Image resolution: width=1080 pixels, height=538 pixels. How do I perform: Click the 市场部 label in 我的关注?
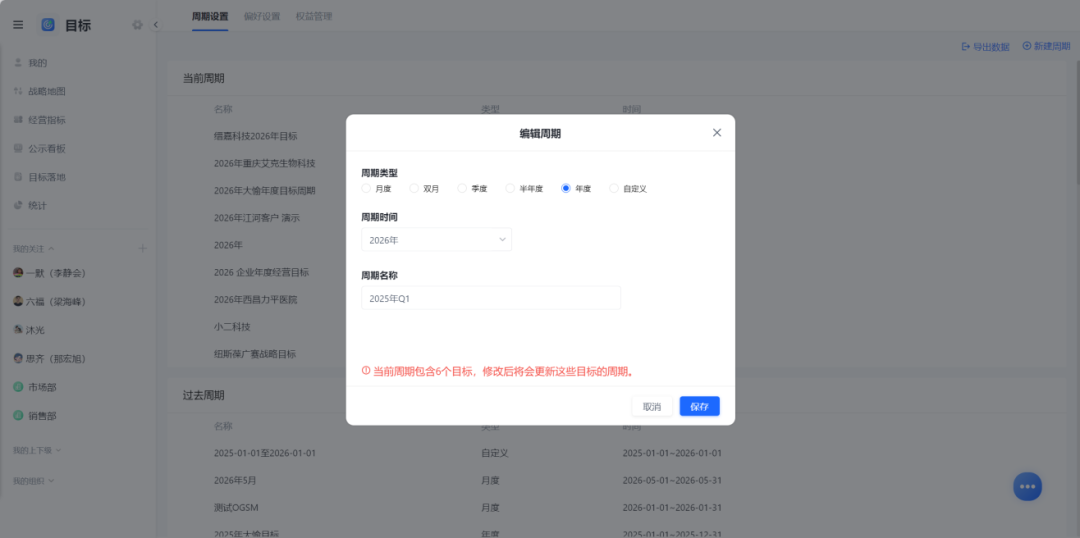point(42,387)
